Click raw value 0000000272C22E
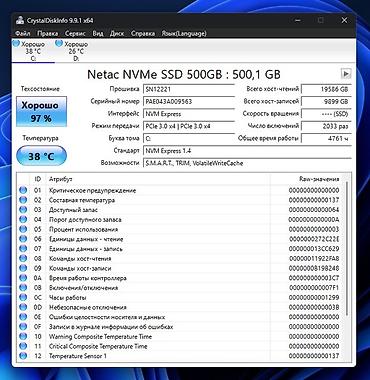Screen dimensions: 370x380 [x=314, y=239]
